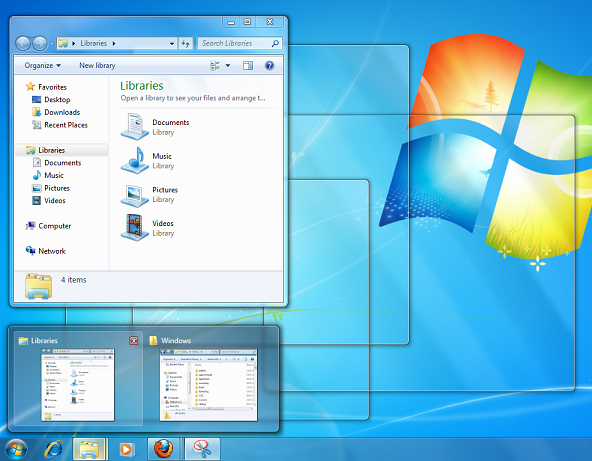This screenshot has width=592, height=461.
Task: Select the Libraries segment in the address bar
Action: tap(94, 43)
